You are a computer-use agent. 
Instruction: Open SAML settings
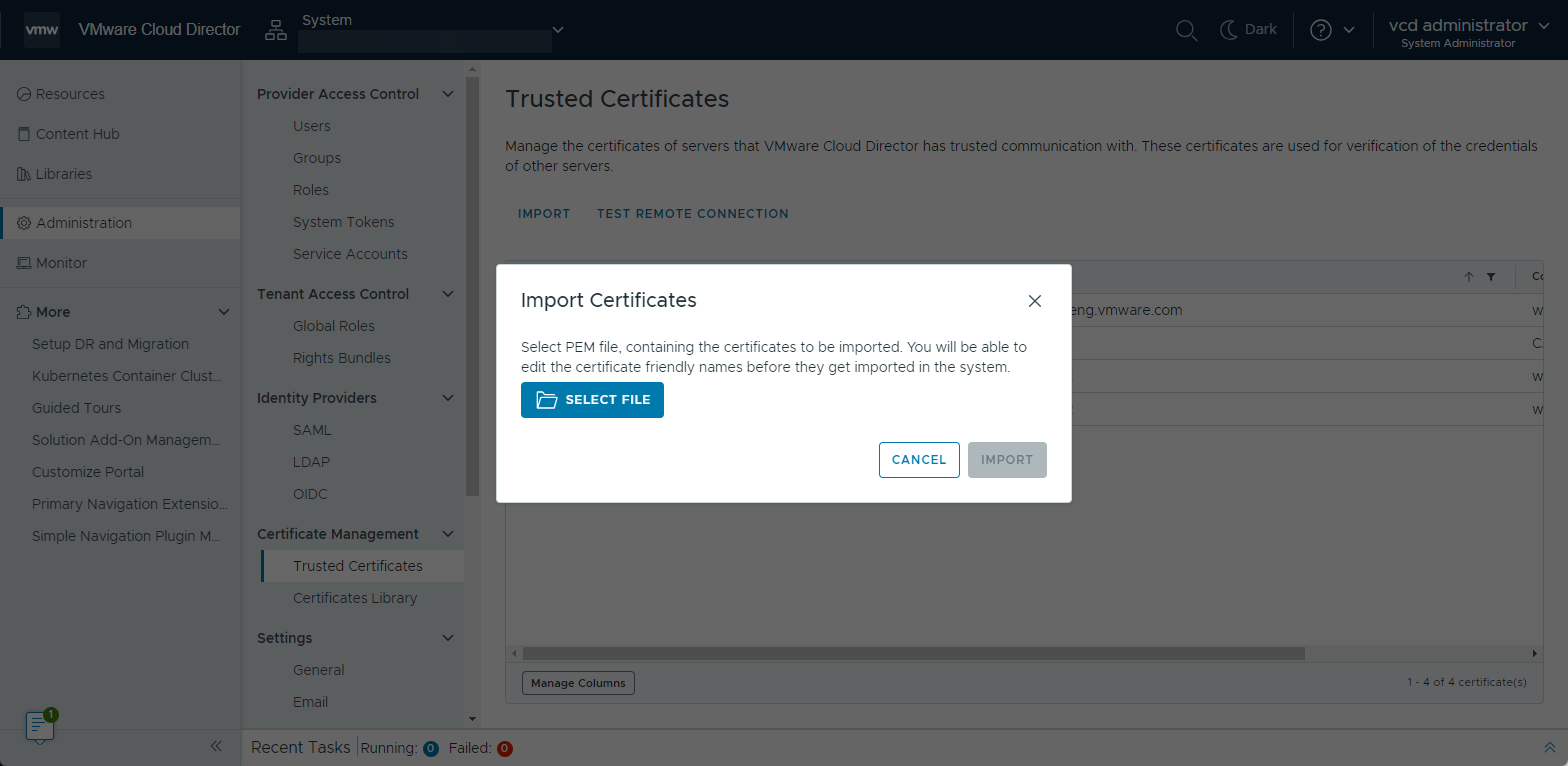point(312,430)
